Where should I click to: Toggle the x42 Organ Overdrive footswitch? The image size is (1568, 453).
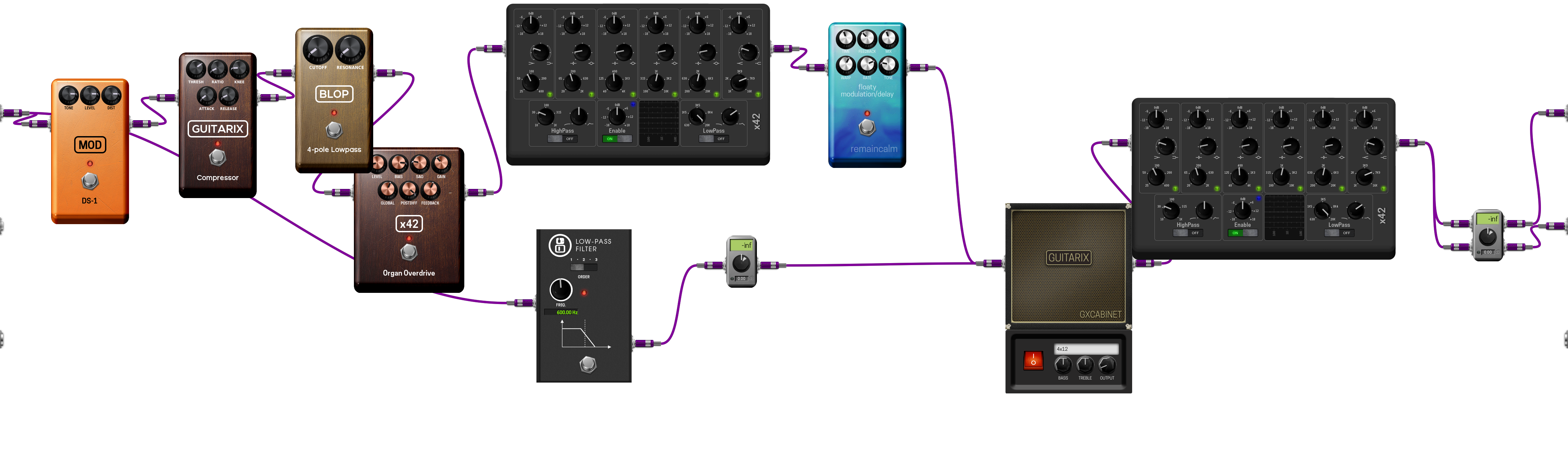408,252
